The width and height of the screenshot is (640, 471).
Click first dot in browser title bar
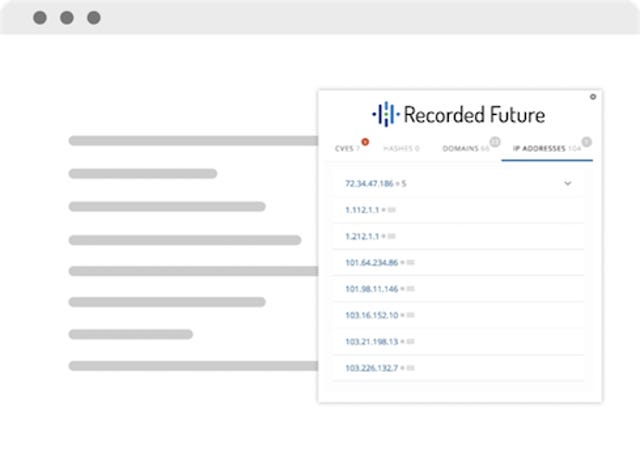40,18
